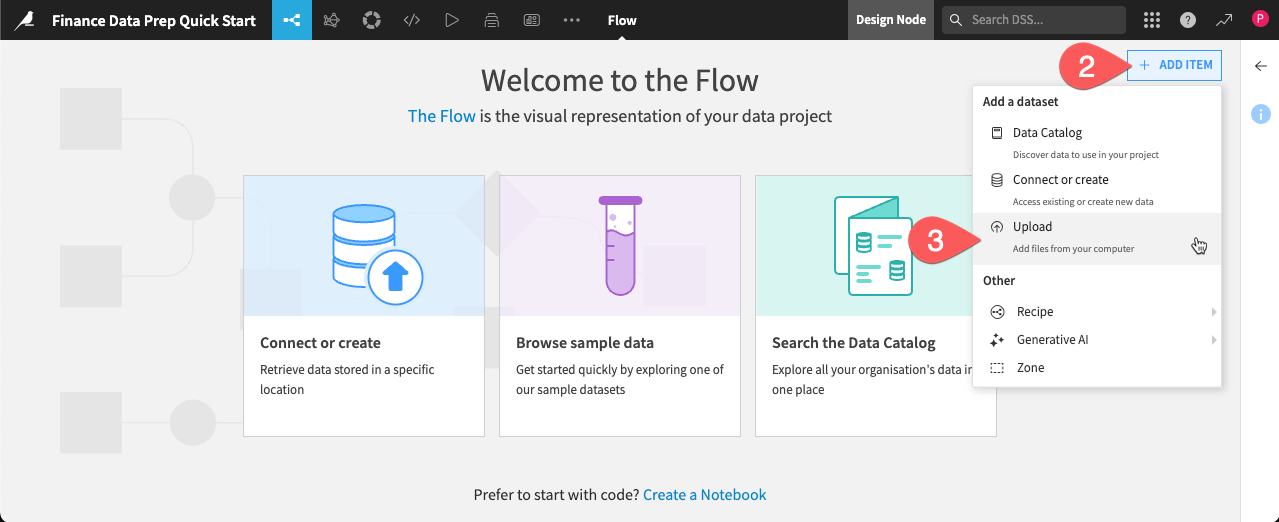
Task: Click the 'Add files from your computer' description
Action: (1073, 249)
